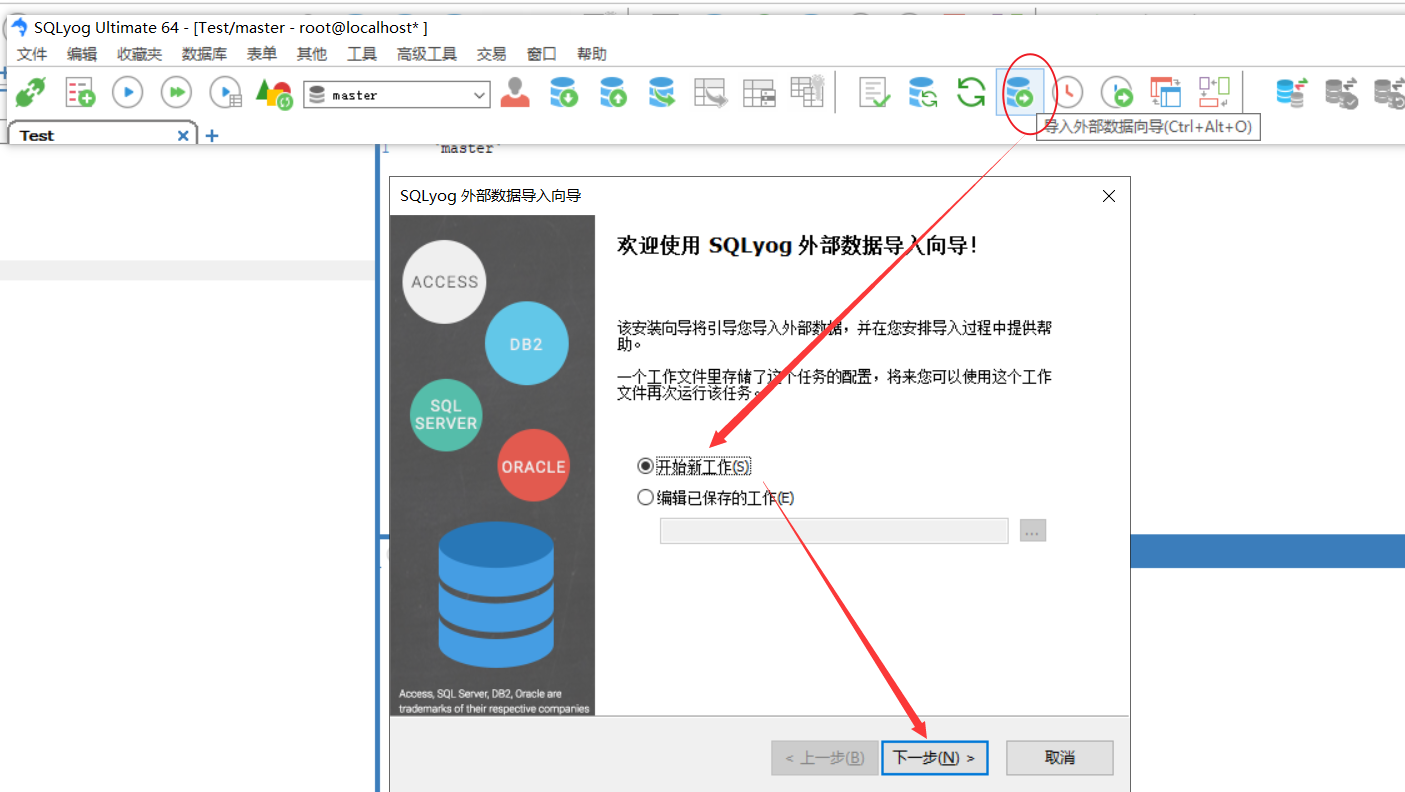Image resolution: width=1405 pixels, height=792 pixels.
Task: Click the 下一步(N) button
Action: point(934,757)
